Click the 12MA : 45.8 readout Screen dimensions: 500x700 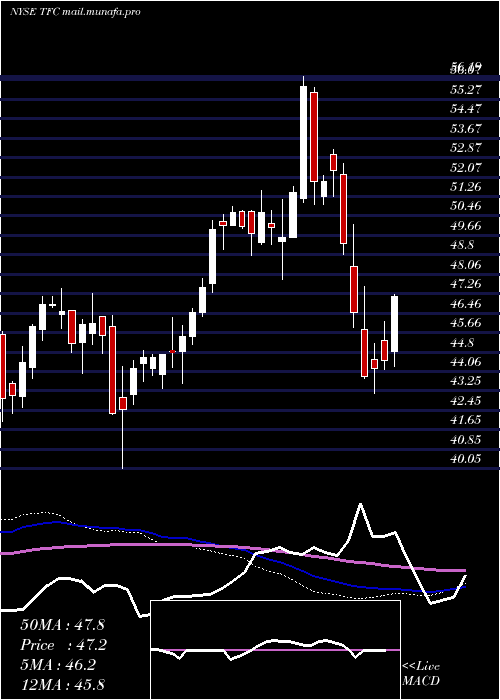62,684
